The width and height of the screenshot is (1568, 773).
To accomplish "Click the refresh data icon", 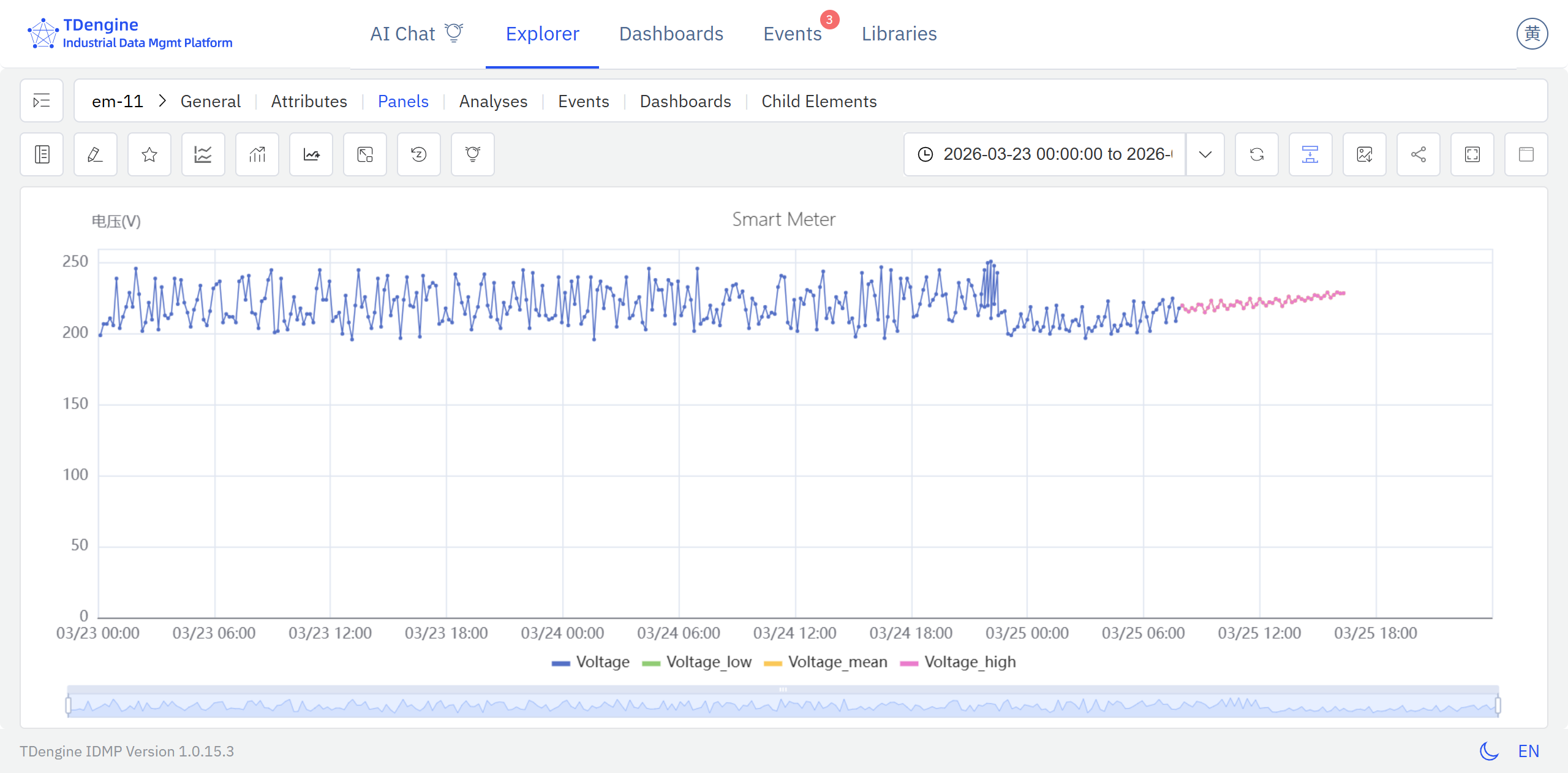I will click(x=1256, y=154).
